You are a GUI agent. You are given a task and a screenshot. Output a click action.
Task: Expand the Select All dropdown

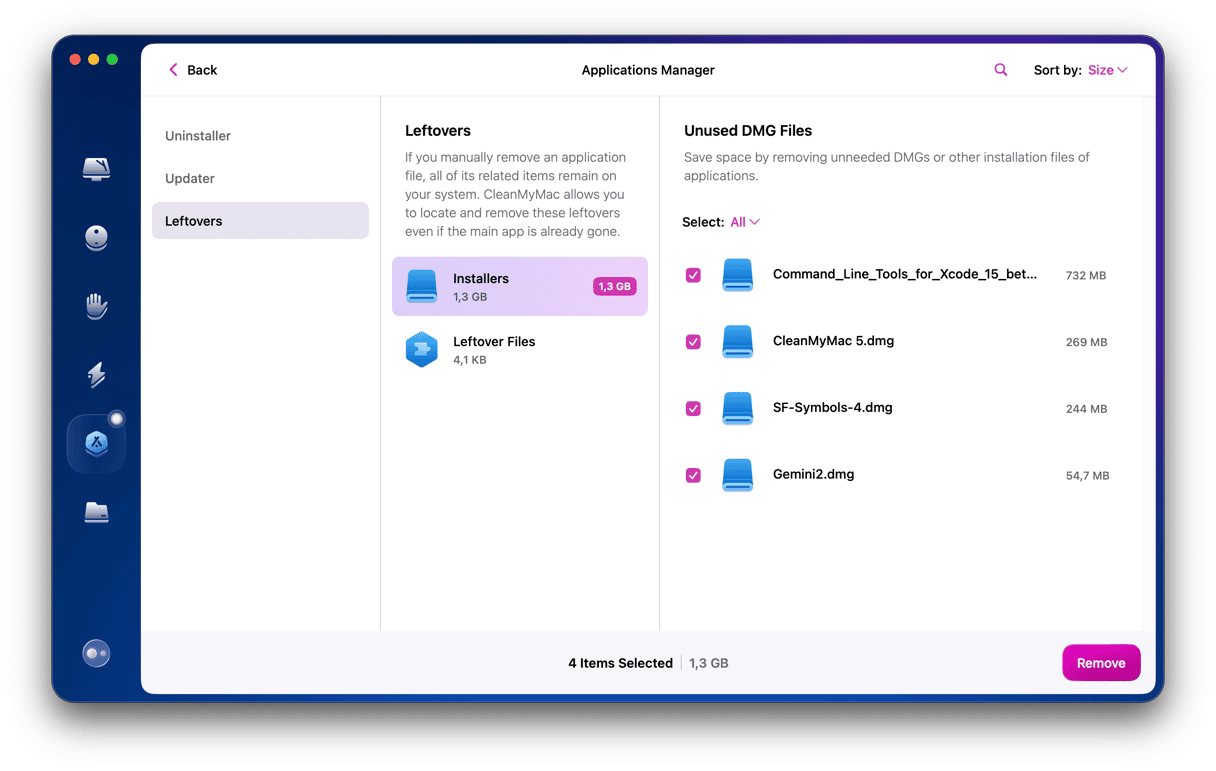point(745,222)
